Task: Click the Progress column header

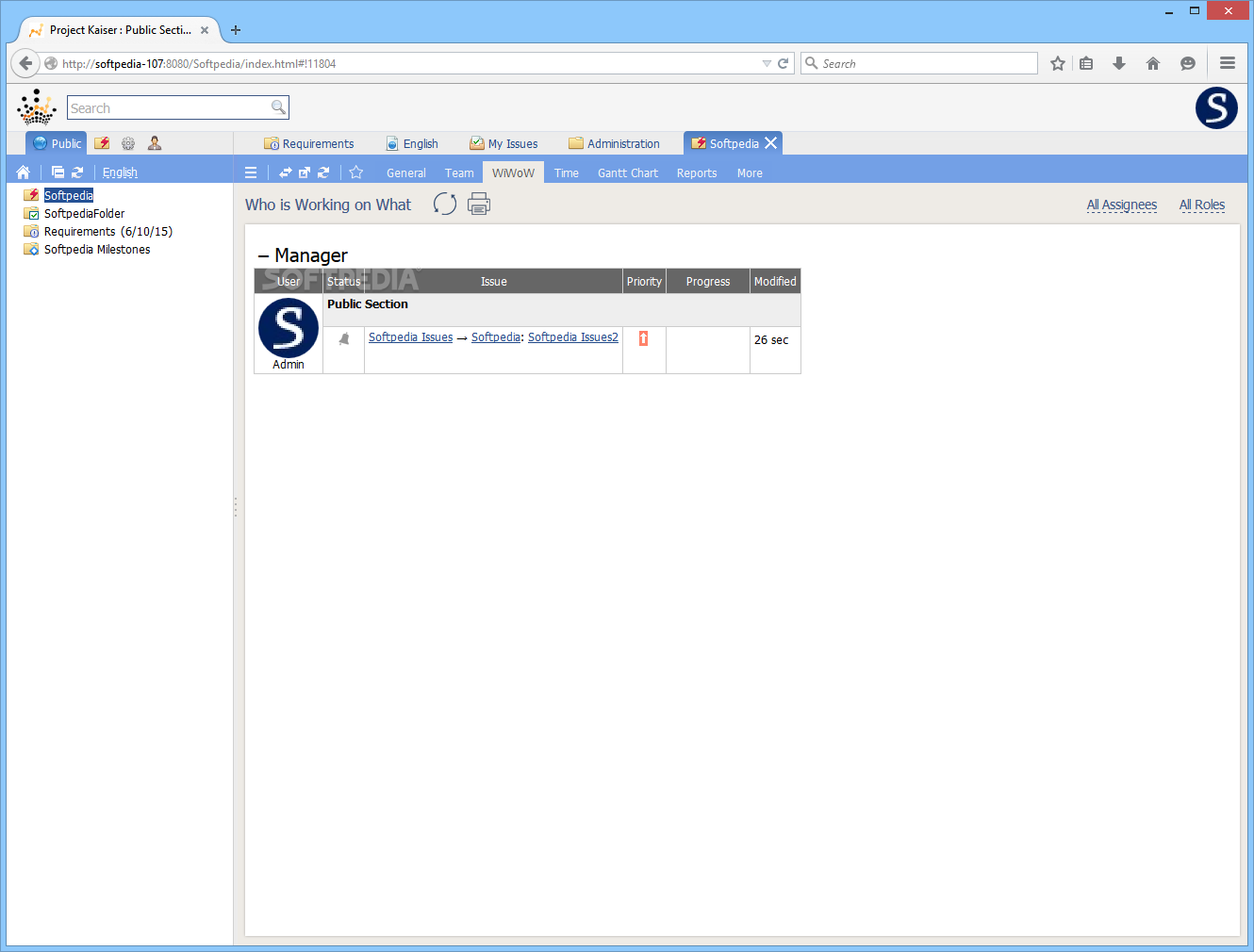Action: (x=708, y=281)
